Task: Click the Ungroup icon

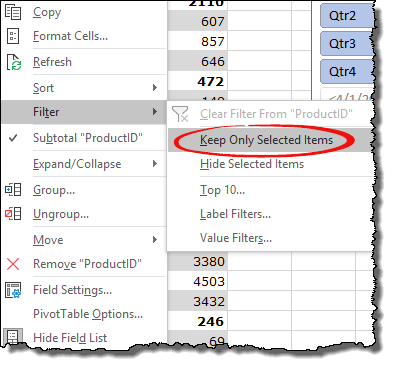Action: point(13,214)
